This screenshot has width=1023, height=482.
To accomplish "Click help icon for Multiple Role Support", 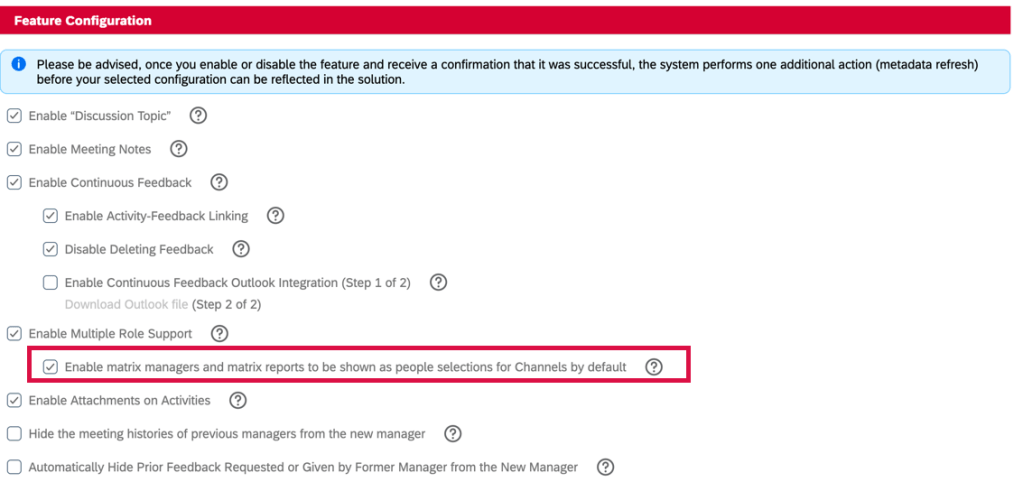I will (220, 334).
